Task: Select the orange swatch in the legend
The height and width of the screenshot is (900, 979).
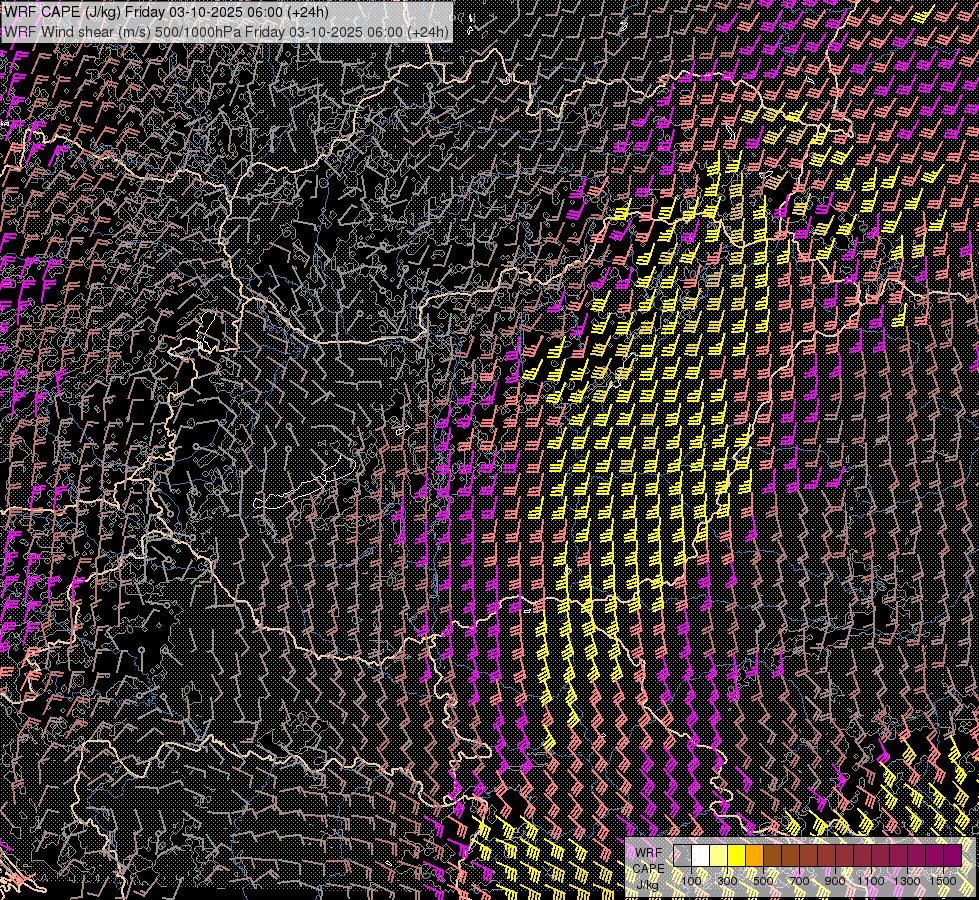Action: pyautogui.click(x=754, y=855)
